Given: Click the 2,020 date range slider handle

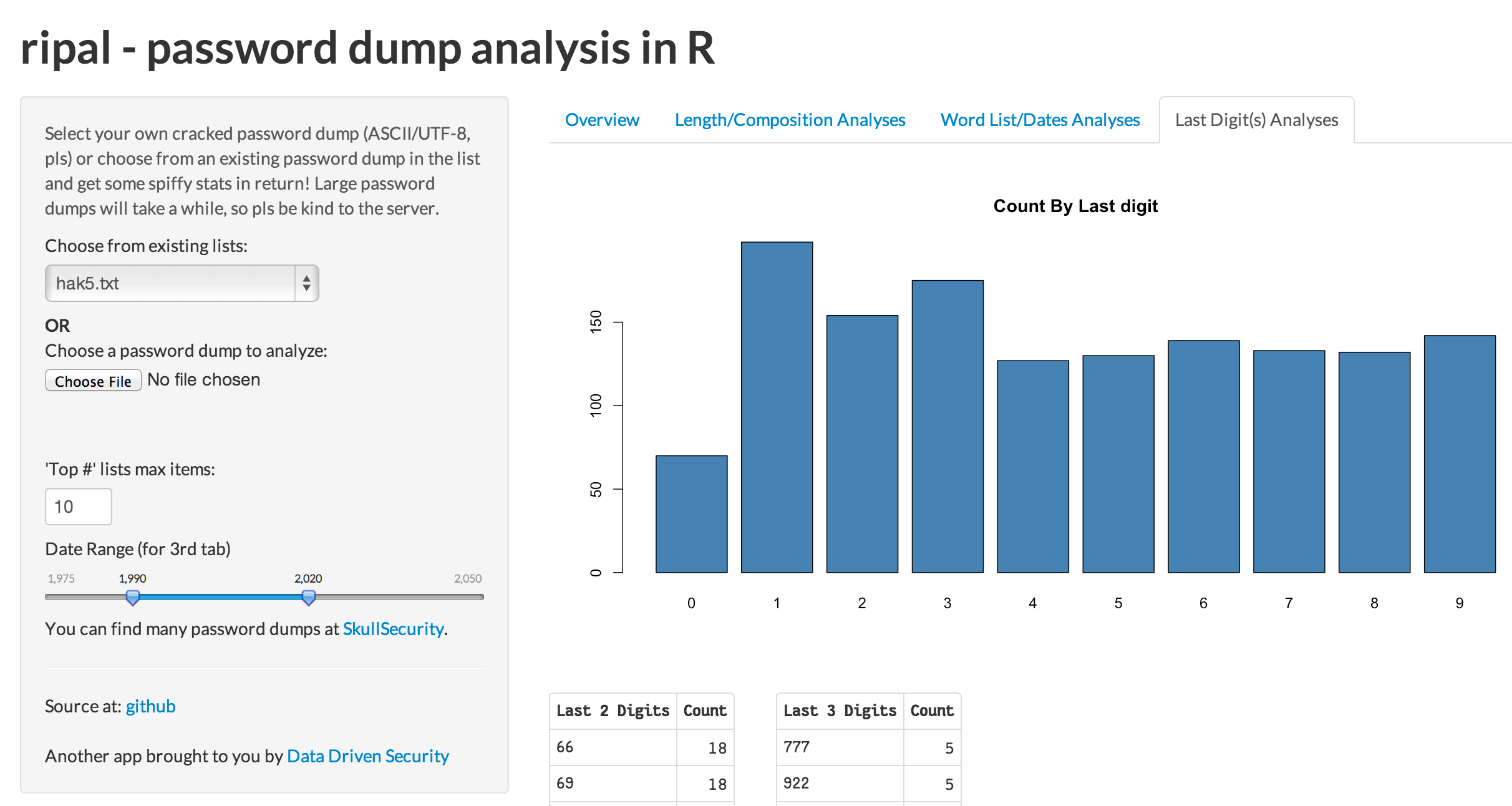Looking at the screenshot, I should click(x=308, y=598).
